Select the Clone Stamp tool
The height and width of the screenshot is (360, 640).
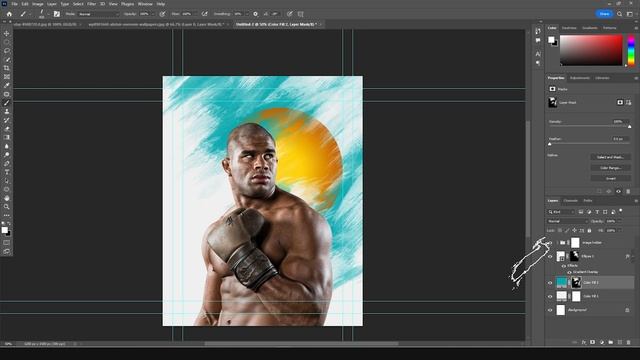[7, 111]
